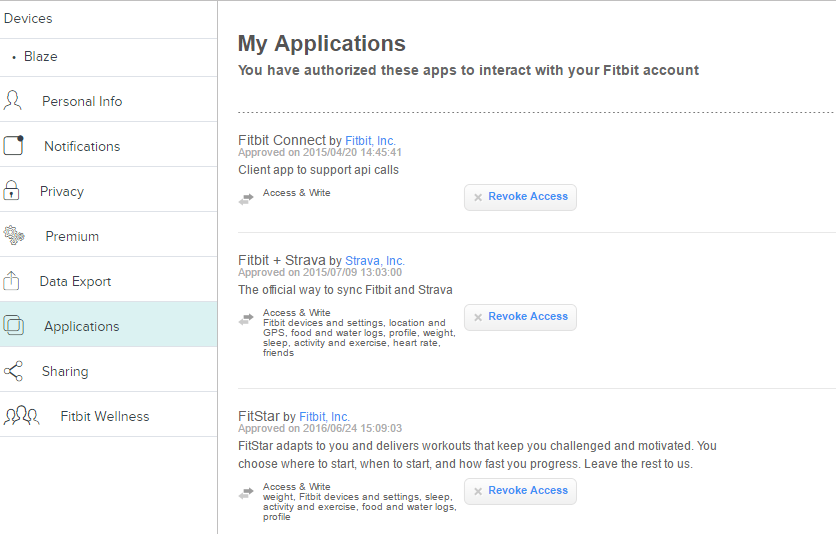This screenshot has height=534, width=836.
Task: Click the Notifications icon in sidebar
Action: 13,145
